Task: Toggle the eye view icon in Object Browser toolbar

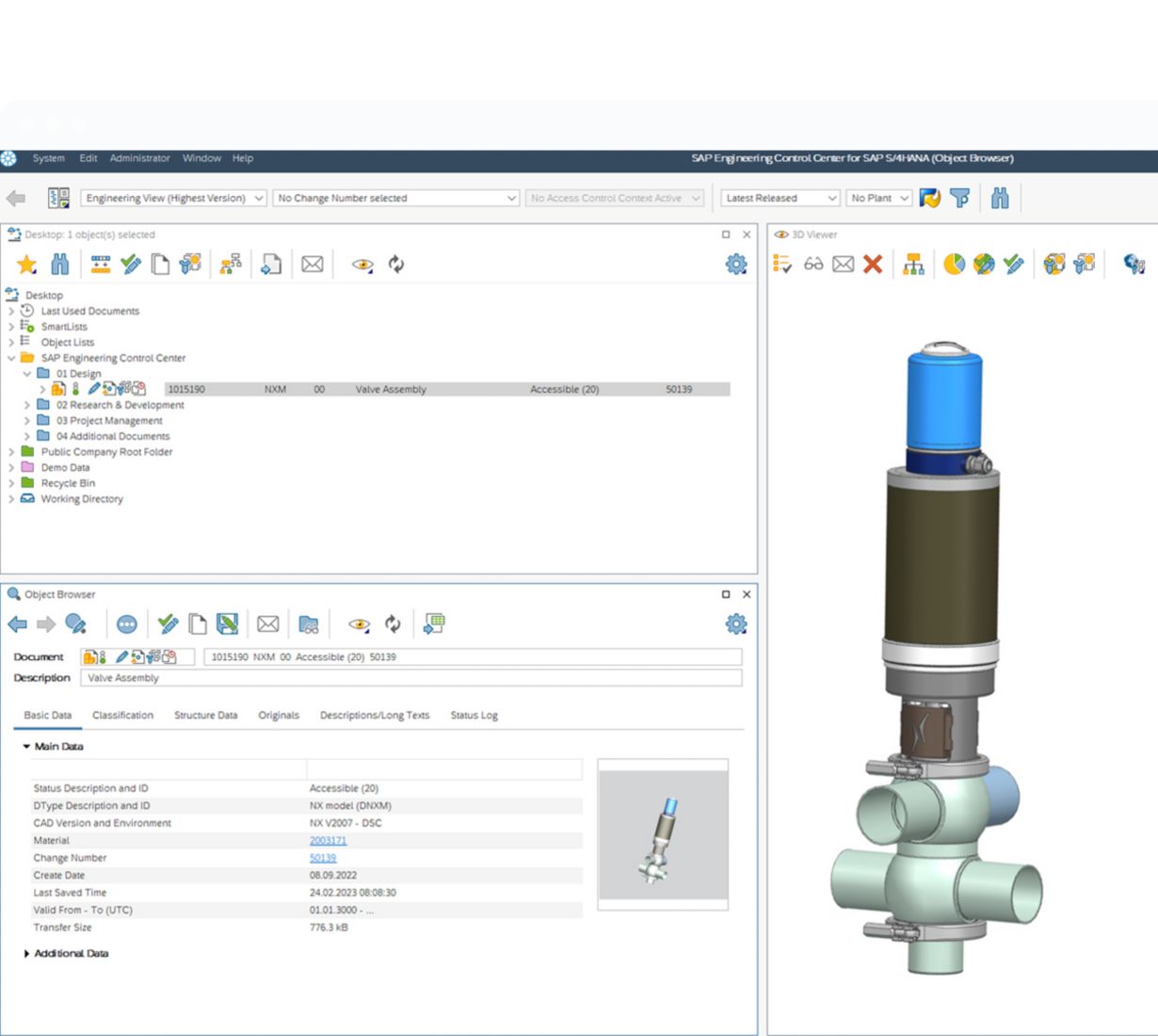Action: coord(359,624)
